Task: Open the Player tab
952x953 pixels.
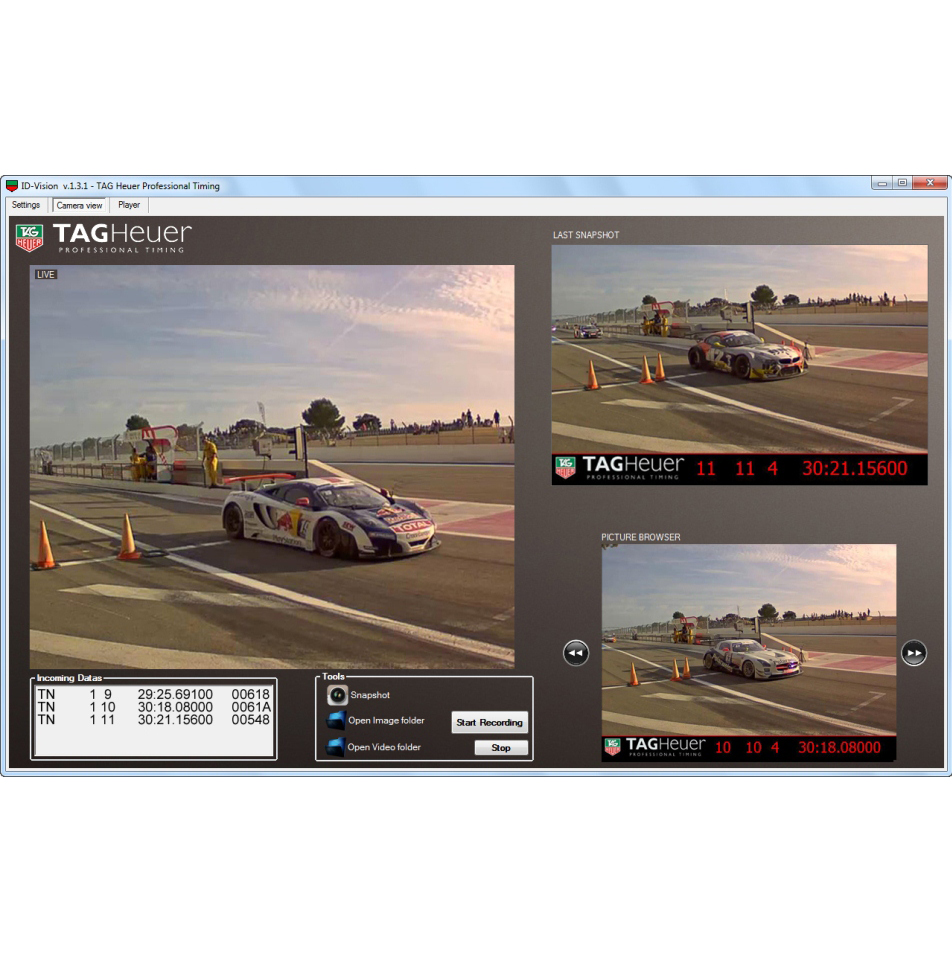Action: coord(129,205)
